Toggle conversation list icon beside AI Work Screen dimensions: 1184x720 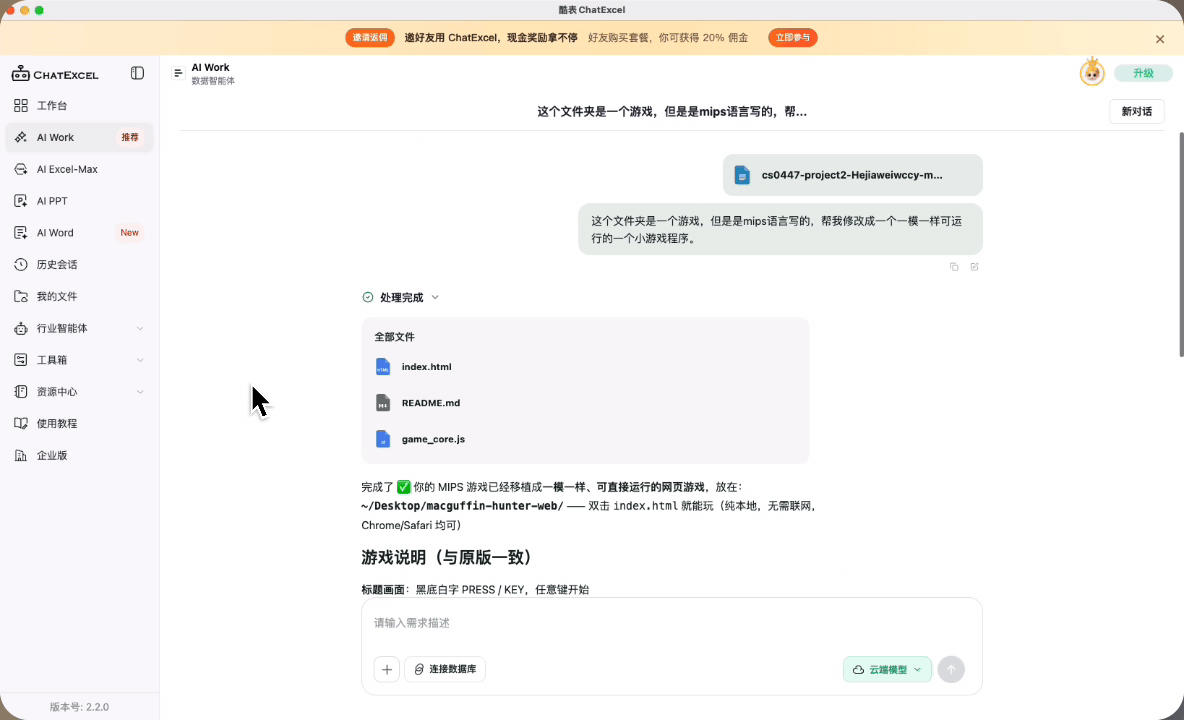(178, 73)
